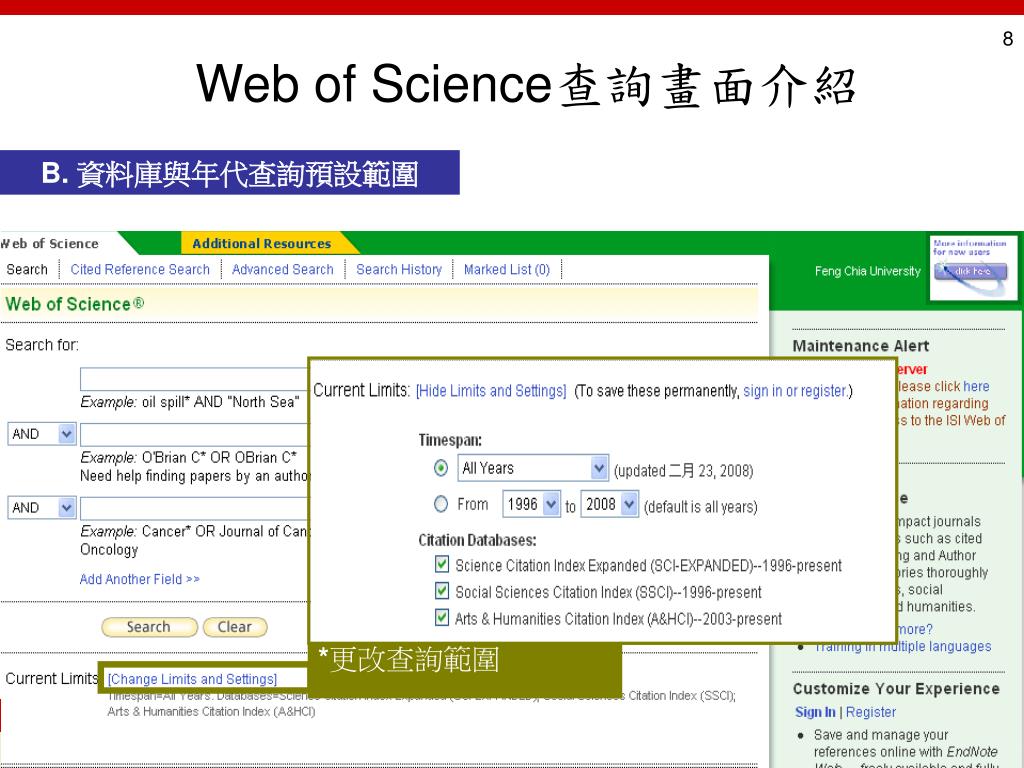Click Add Another Field link

coord(140,579)
